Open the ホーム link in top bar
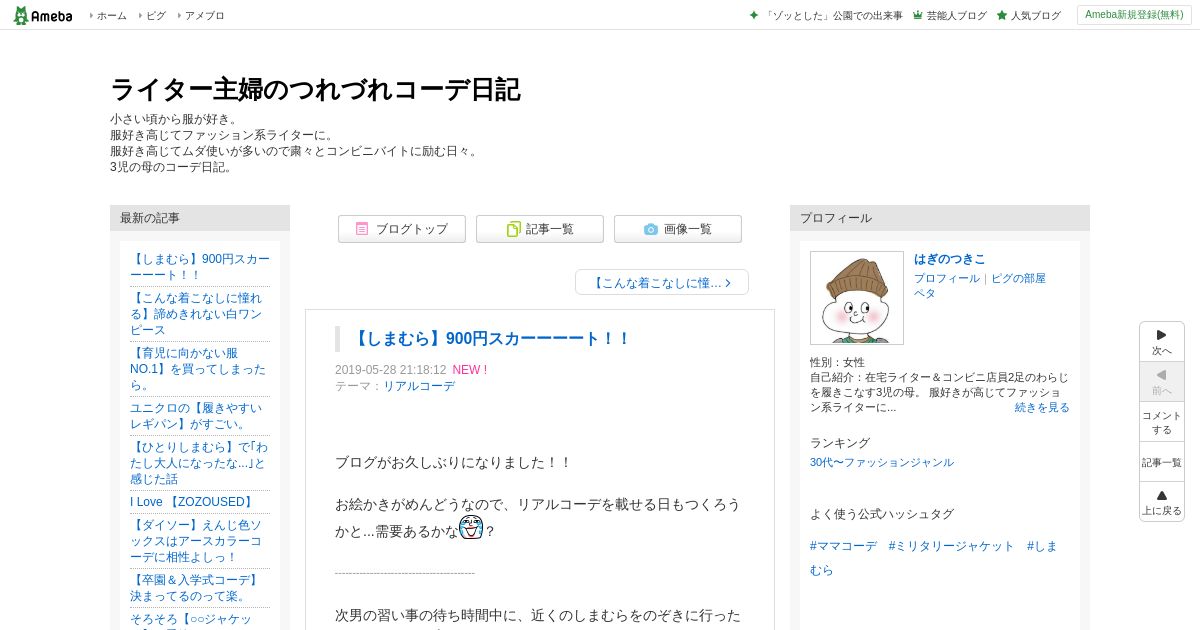Image resolution: width=1200 pixels, height=630 pixels. pyautogui.click(x=111, y=16)
